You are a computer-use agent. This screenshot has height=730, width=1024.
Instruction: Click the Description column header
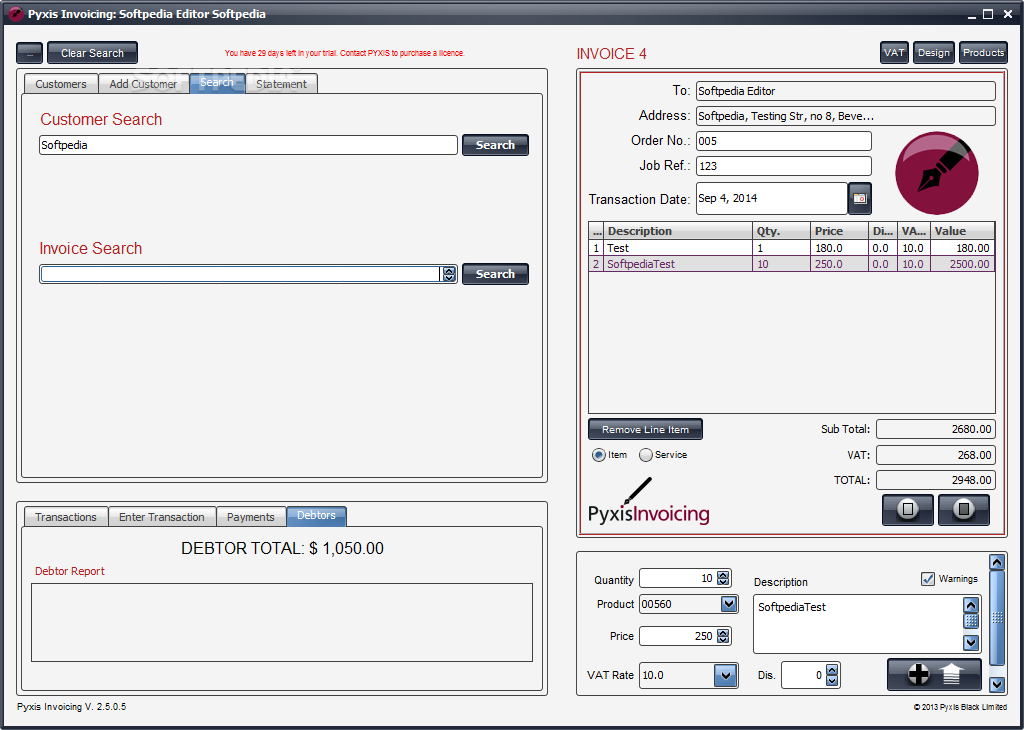click(x=679, y=231)
